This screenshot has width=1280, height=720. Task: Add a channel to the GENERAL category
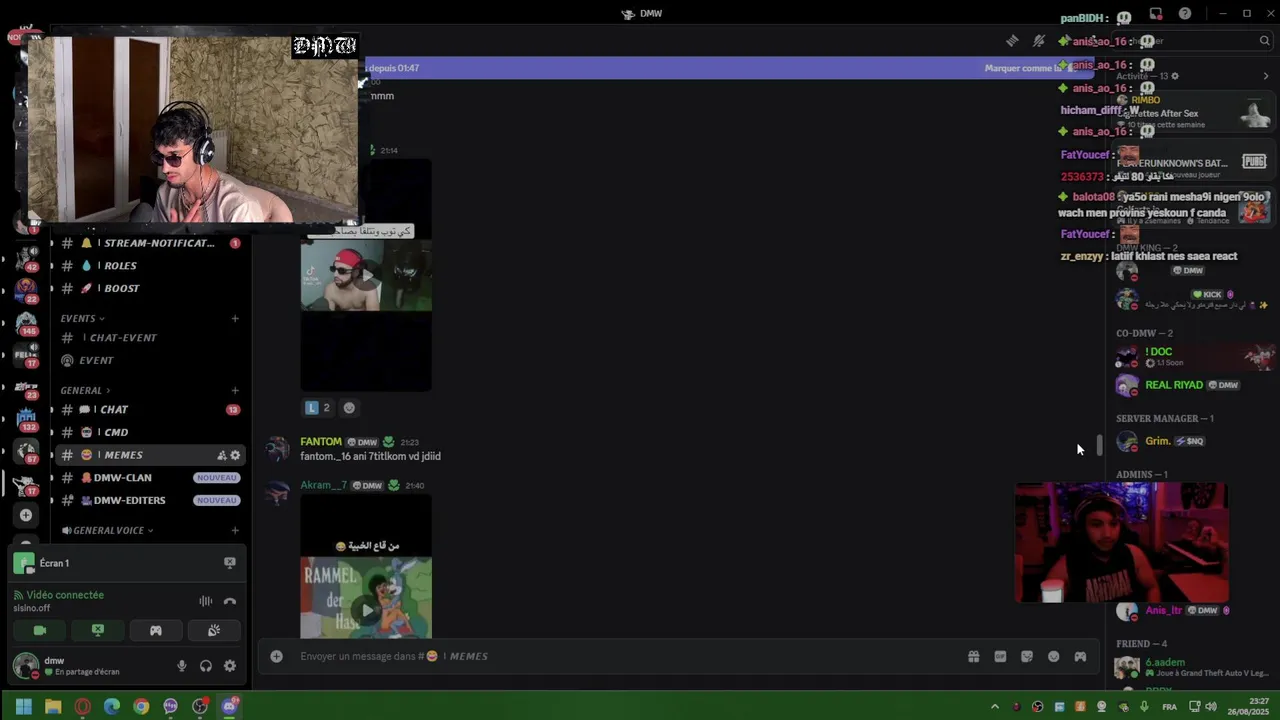235,390
